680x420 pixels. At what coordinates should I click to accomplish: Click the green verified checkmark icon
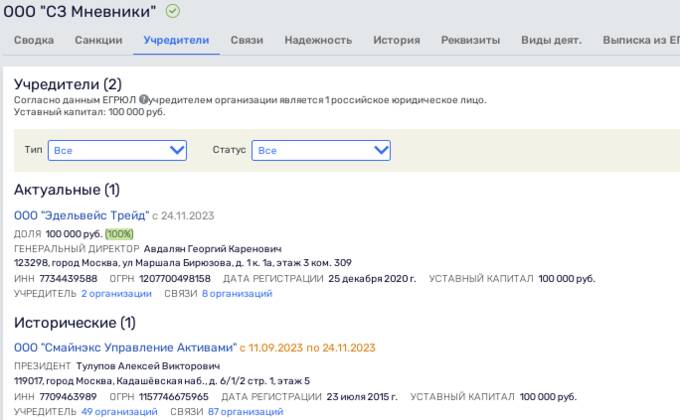tap(173, 11)
